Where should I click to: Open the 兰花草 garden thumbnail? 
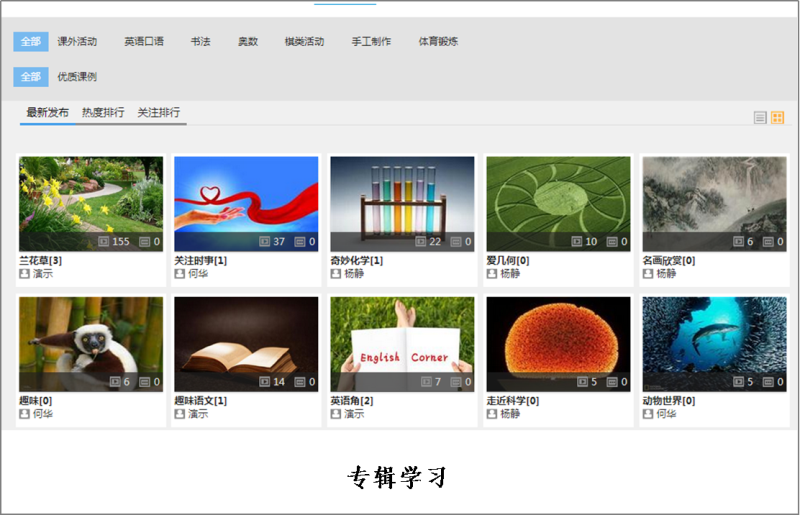(x=91, y=204)
